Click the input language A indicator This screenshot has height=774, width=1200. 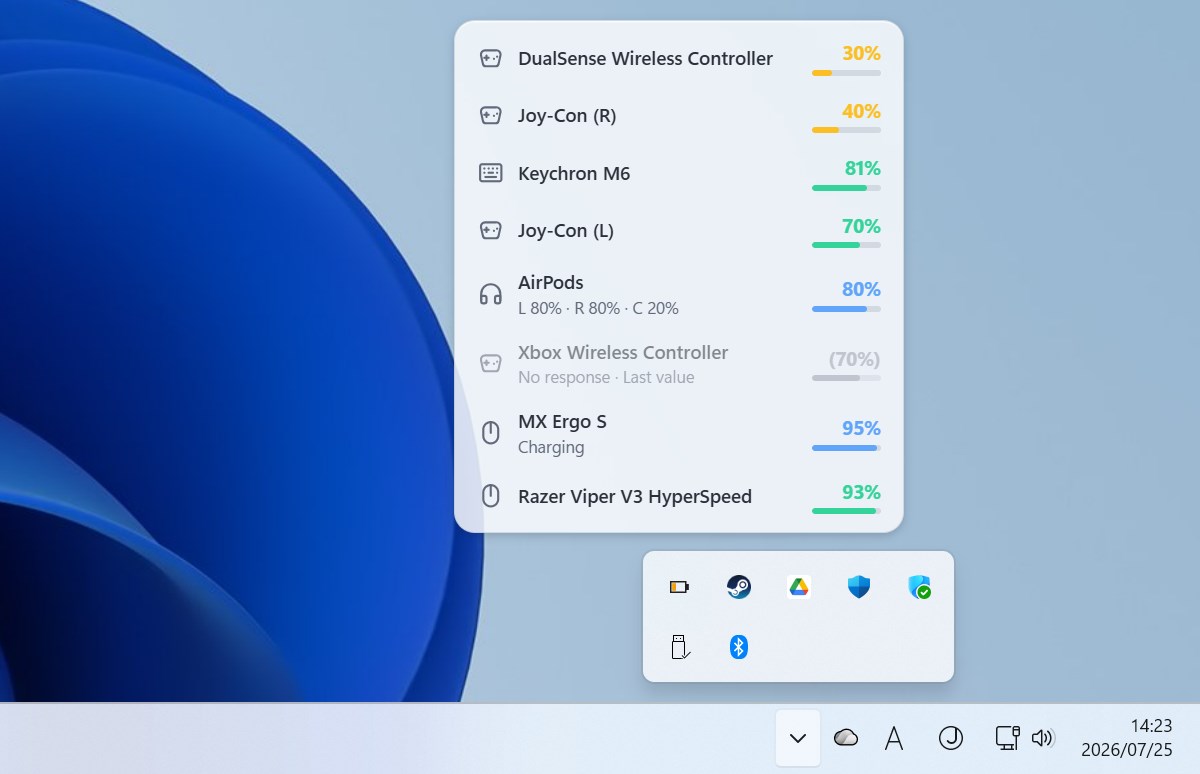click(894, 738)
